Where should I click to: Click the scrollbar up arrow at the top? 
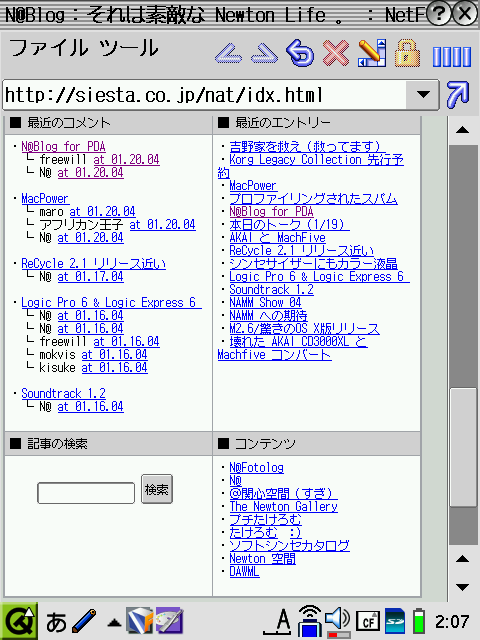click(x=462, y=130)
